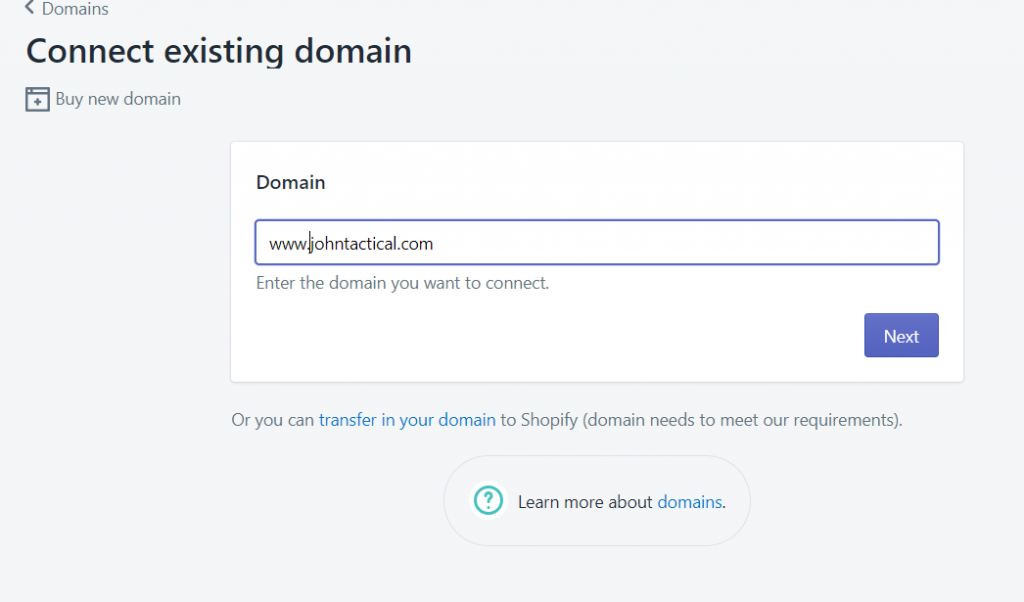This screenshot has width=1024, height=602.
Task: Click the Next button
Action: pos(901,335)
